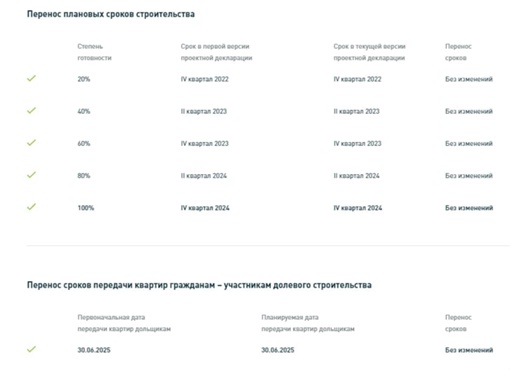Click the checkmark icon beside 80% readiness
The height and width of the screenshot is (370, 510).
(31, 175)
